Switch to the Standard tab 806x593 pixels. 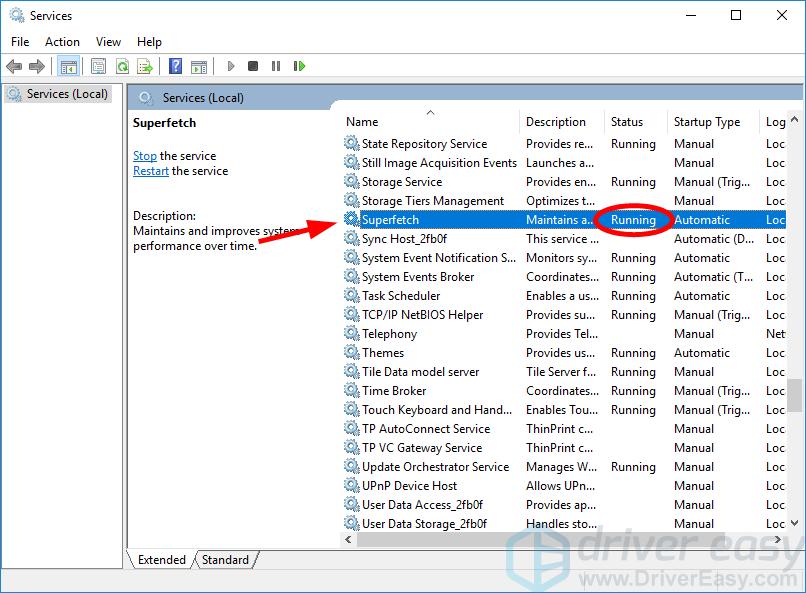click(x=225, y=560)
